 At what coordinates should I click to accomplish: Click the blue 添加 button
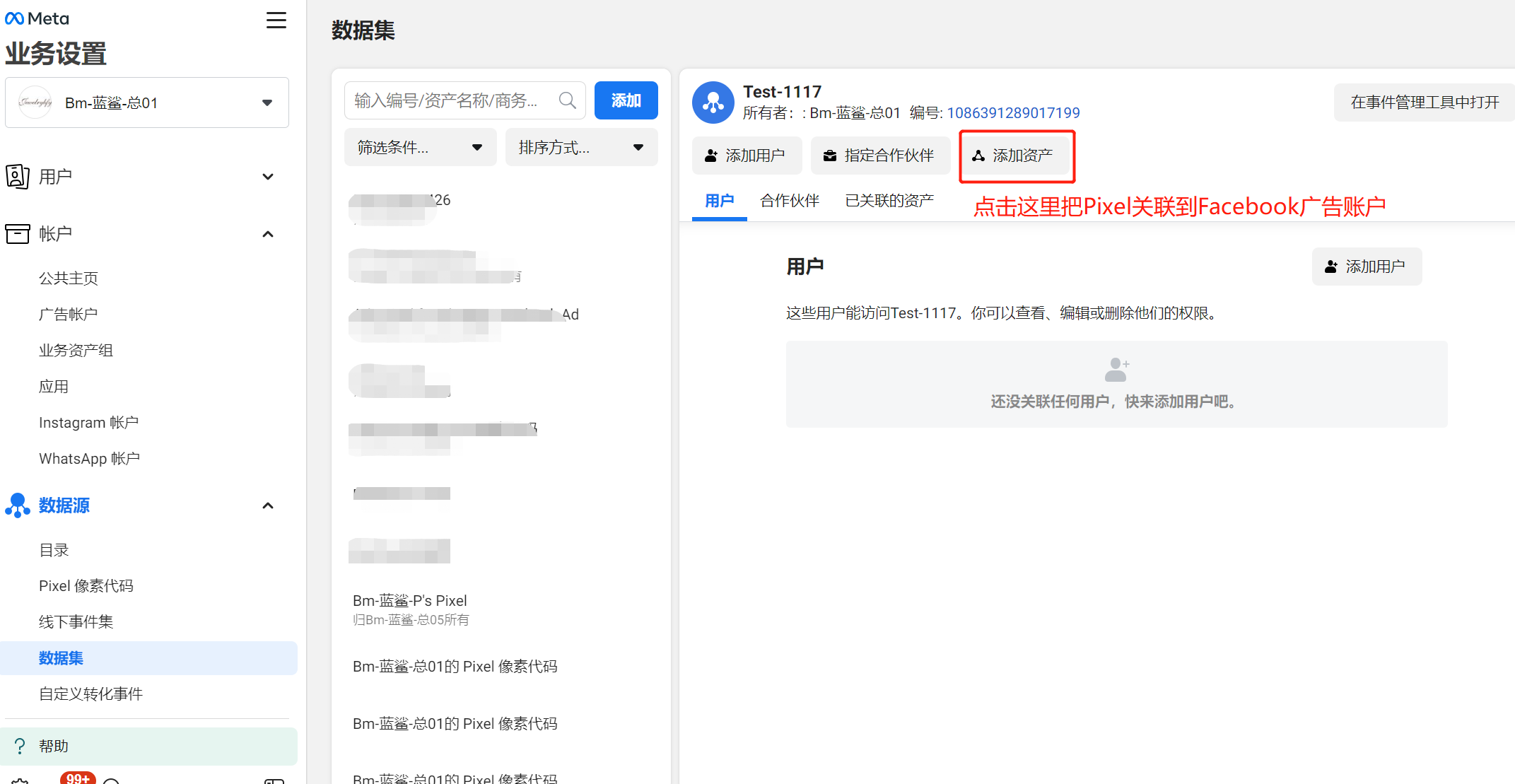[626, 100]
